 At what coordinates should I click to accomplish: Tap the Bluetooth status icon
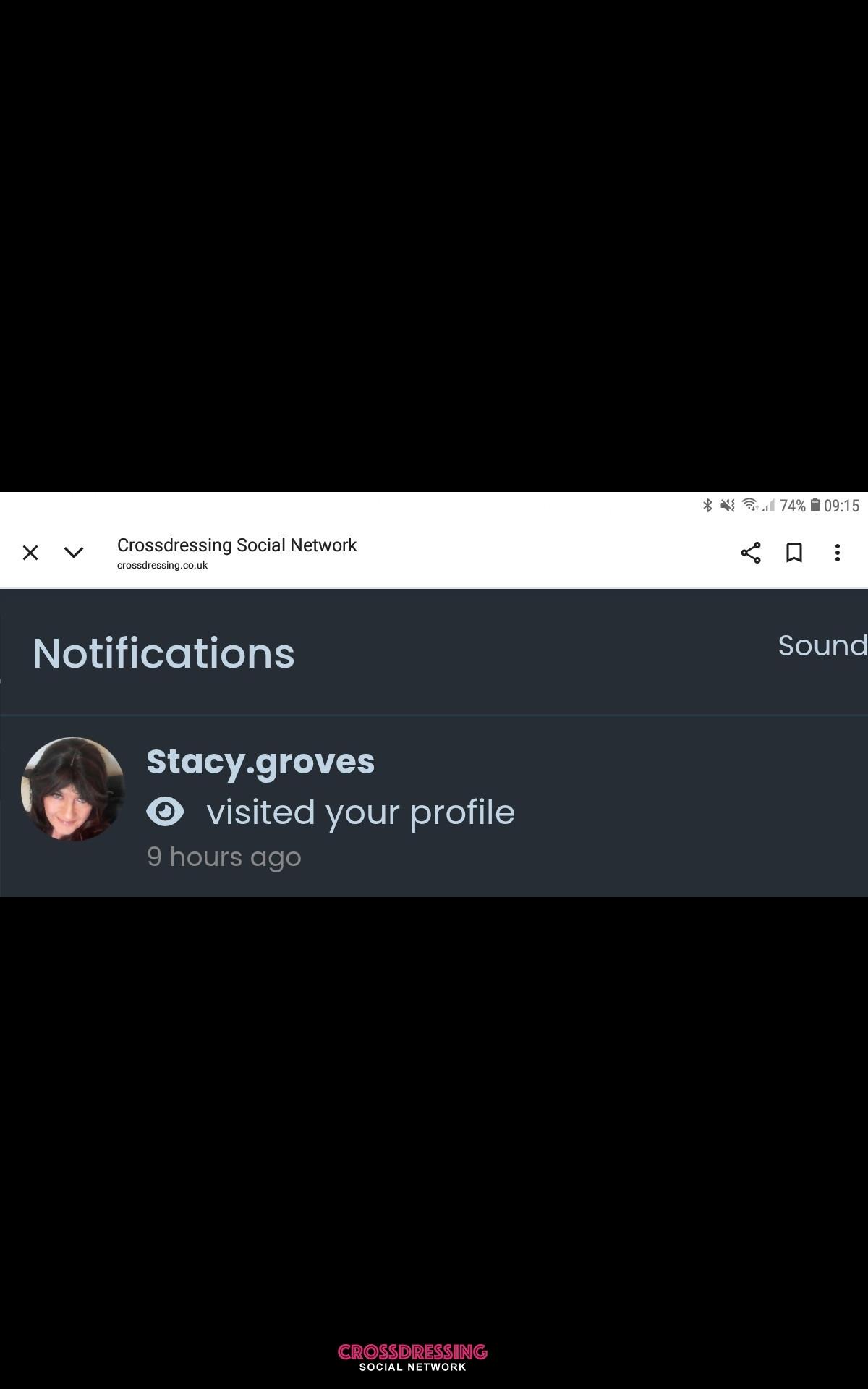707,505
